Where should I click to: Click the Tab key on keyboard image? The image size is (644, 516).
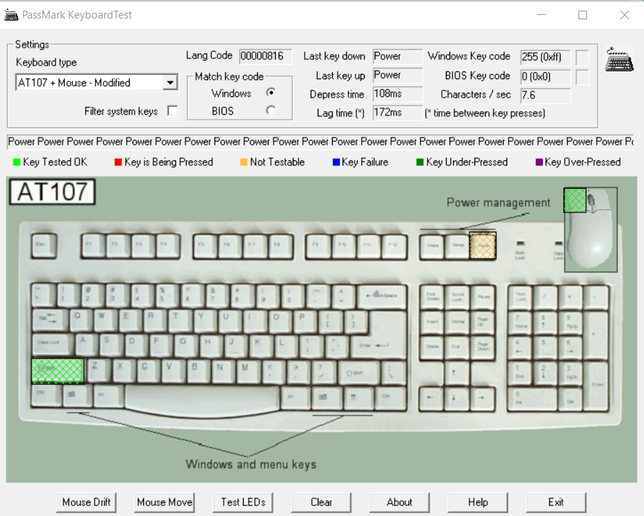click(50, 320)
